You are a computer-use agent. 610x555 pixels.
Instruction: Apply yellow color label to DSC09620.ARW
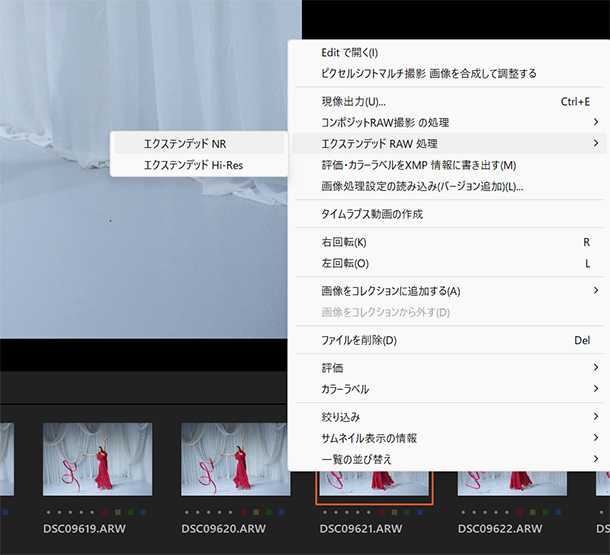click(x=256, y=512)
